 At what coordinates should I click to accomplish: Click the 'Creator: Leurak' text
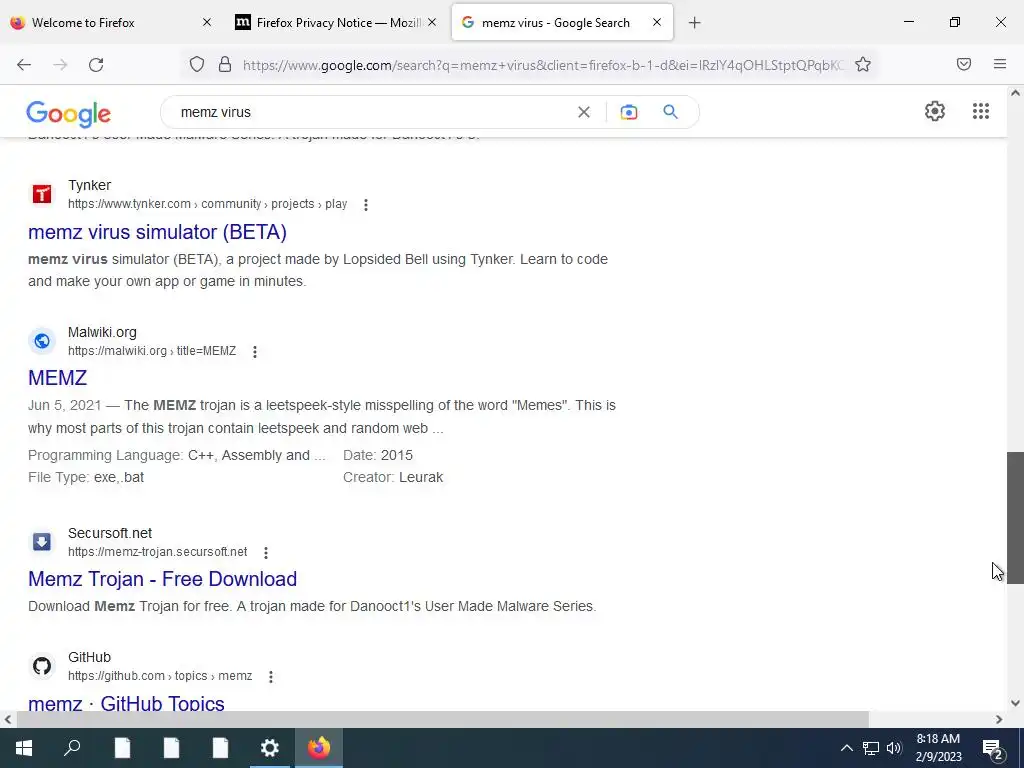[392, 477]
